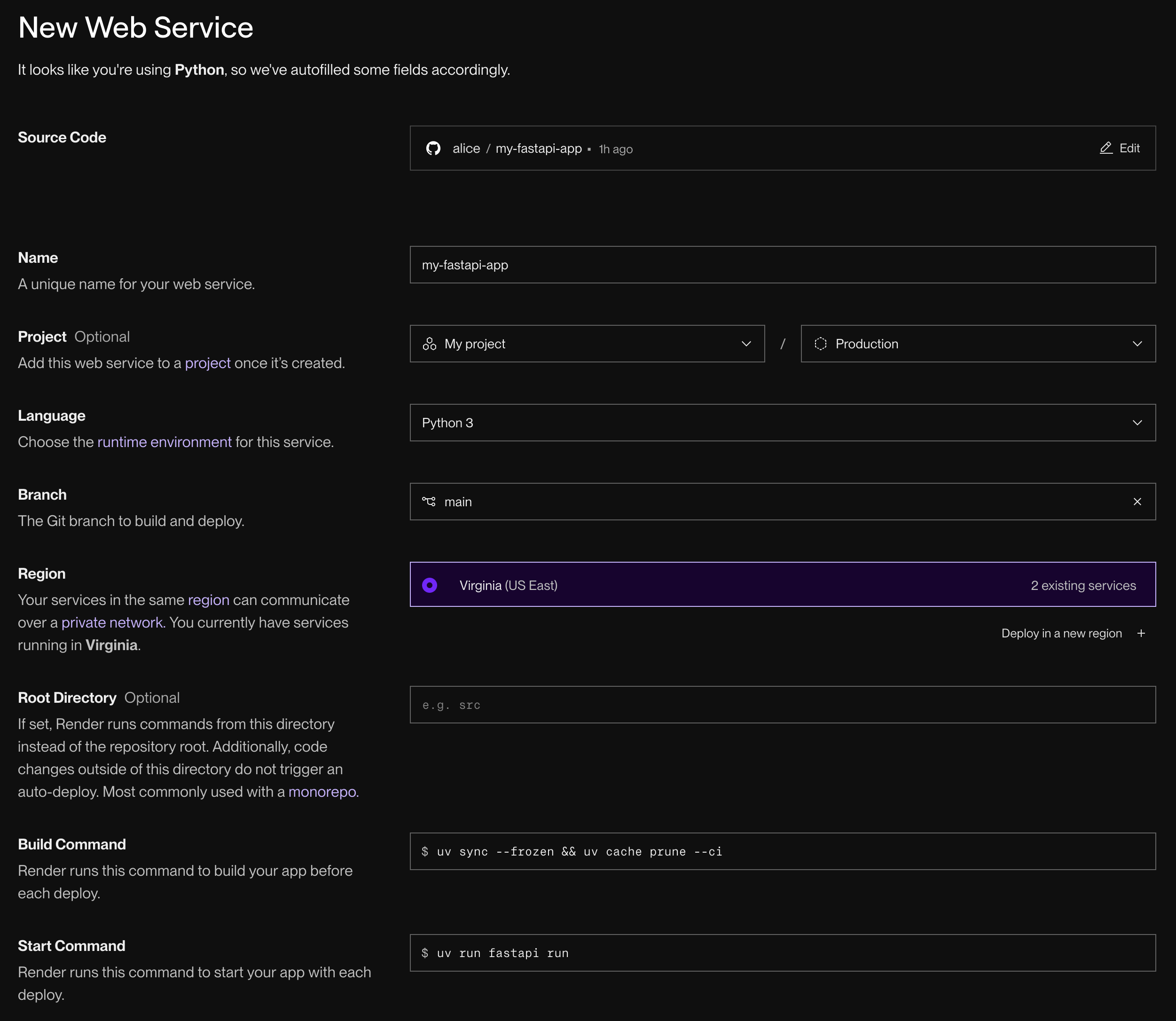Screen dimensions: 1176x1021
Task: Clear the main branch with X
Action: pos(1137,502)
